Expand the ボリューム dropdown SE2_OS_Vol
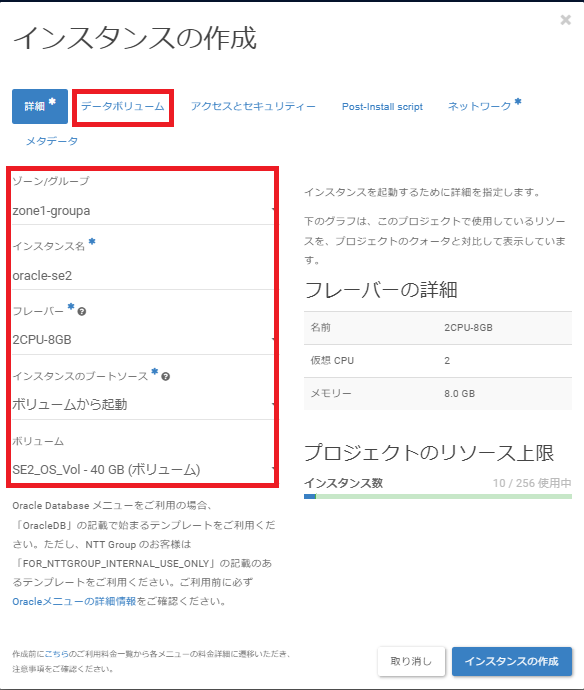 click(143, 470)
